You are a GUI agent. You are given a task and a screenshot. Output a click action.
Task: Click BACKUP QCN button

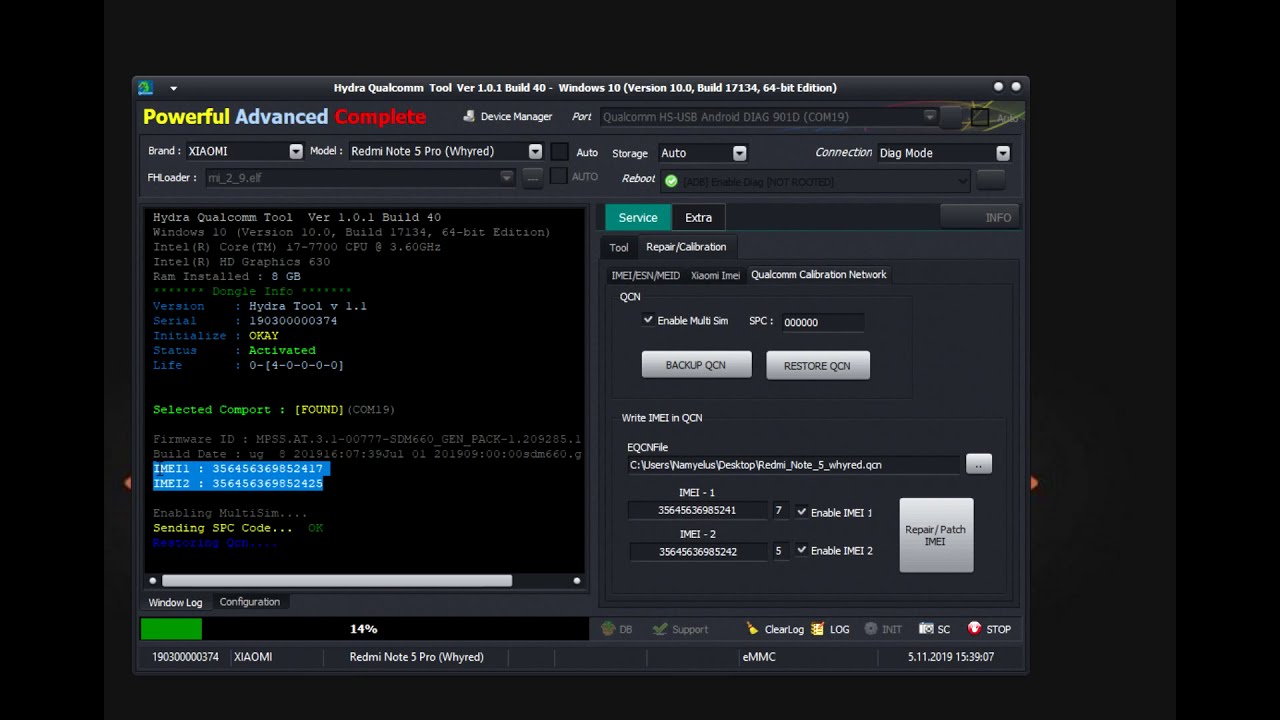pos(696,365)
